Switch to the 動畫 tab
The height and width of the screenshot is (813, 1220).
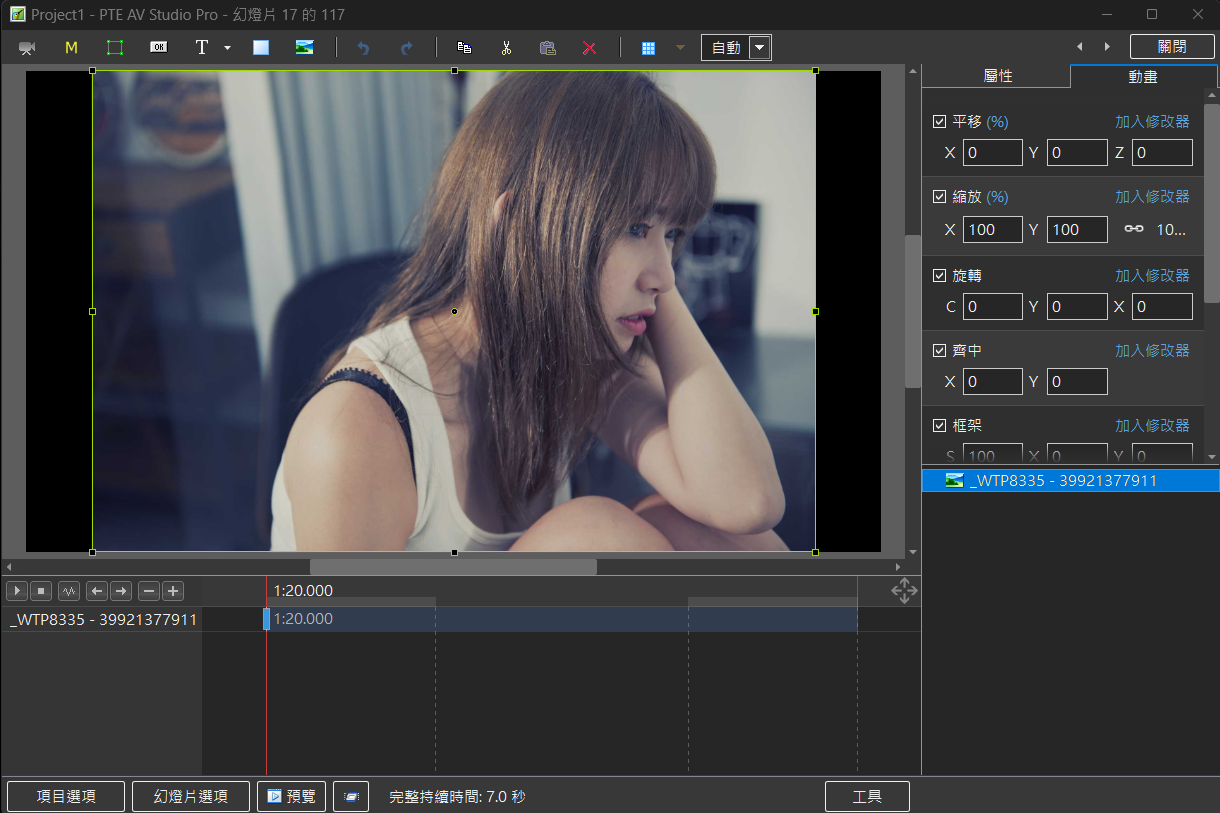(1142, 76)
